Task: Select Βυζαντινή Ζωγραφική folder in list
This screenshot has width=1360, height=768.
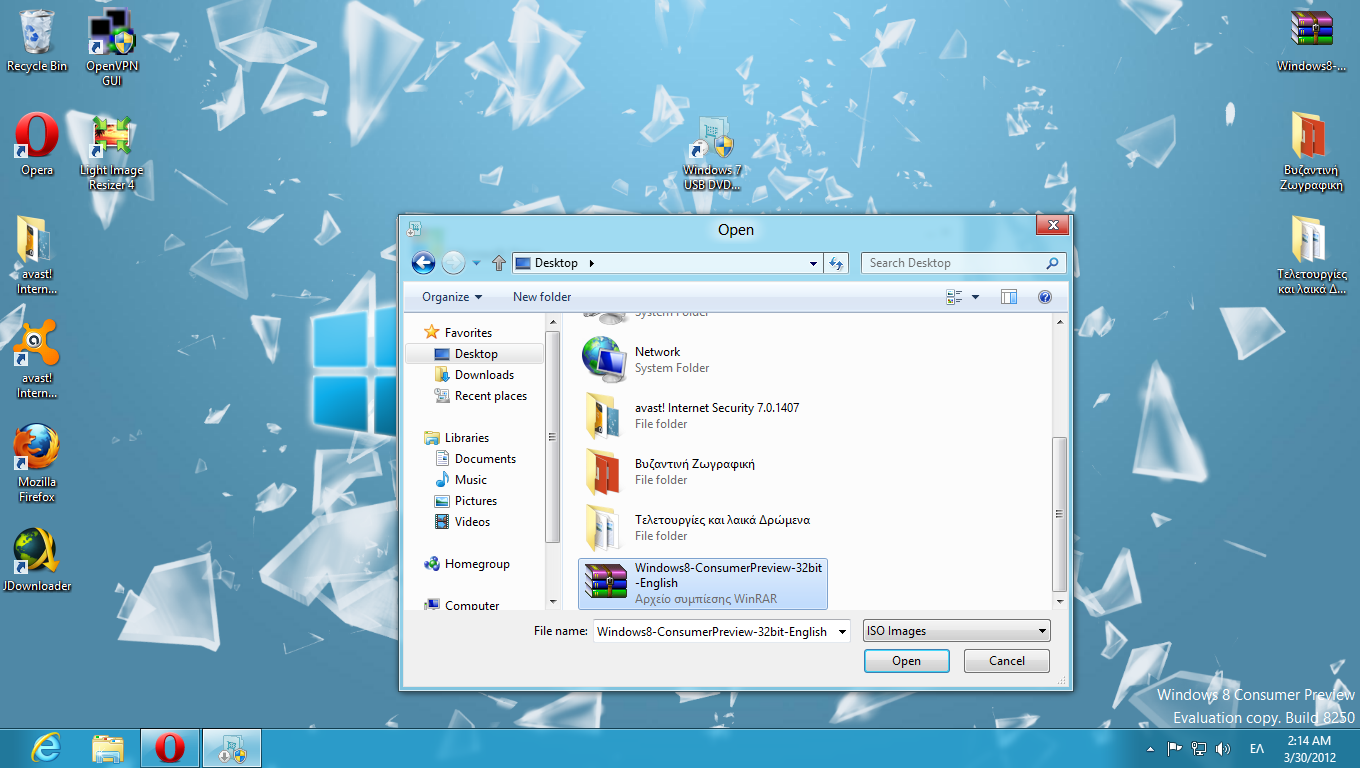Action: [x=703, y=472]
